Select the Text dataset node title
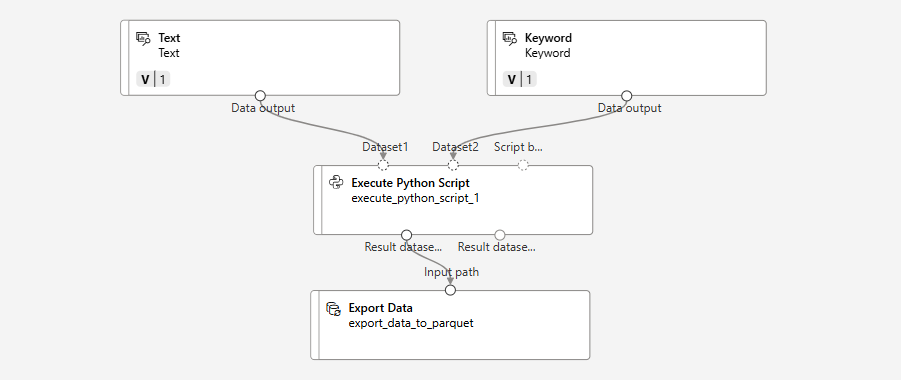Screen dimensions: 901x380 pos(170,38)
